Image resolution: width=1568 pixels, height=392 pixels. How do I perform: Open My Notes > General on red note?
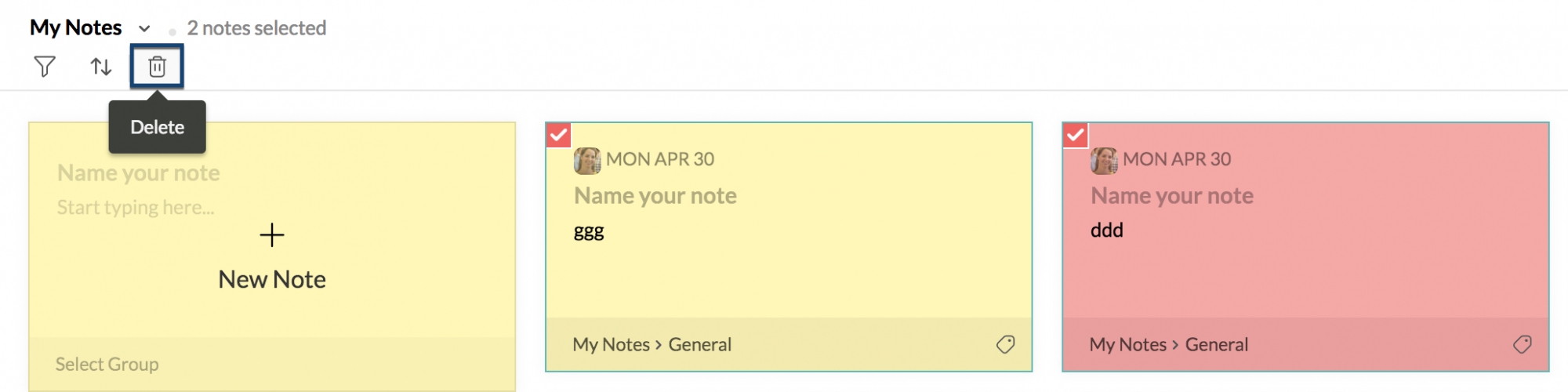click(x=1168, y=344)
